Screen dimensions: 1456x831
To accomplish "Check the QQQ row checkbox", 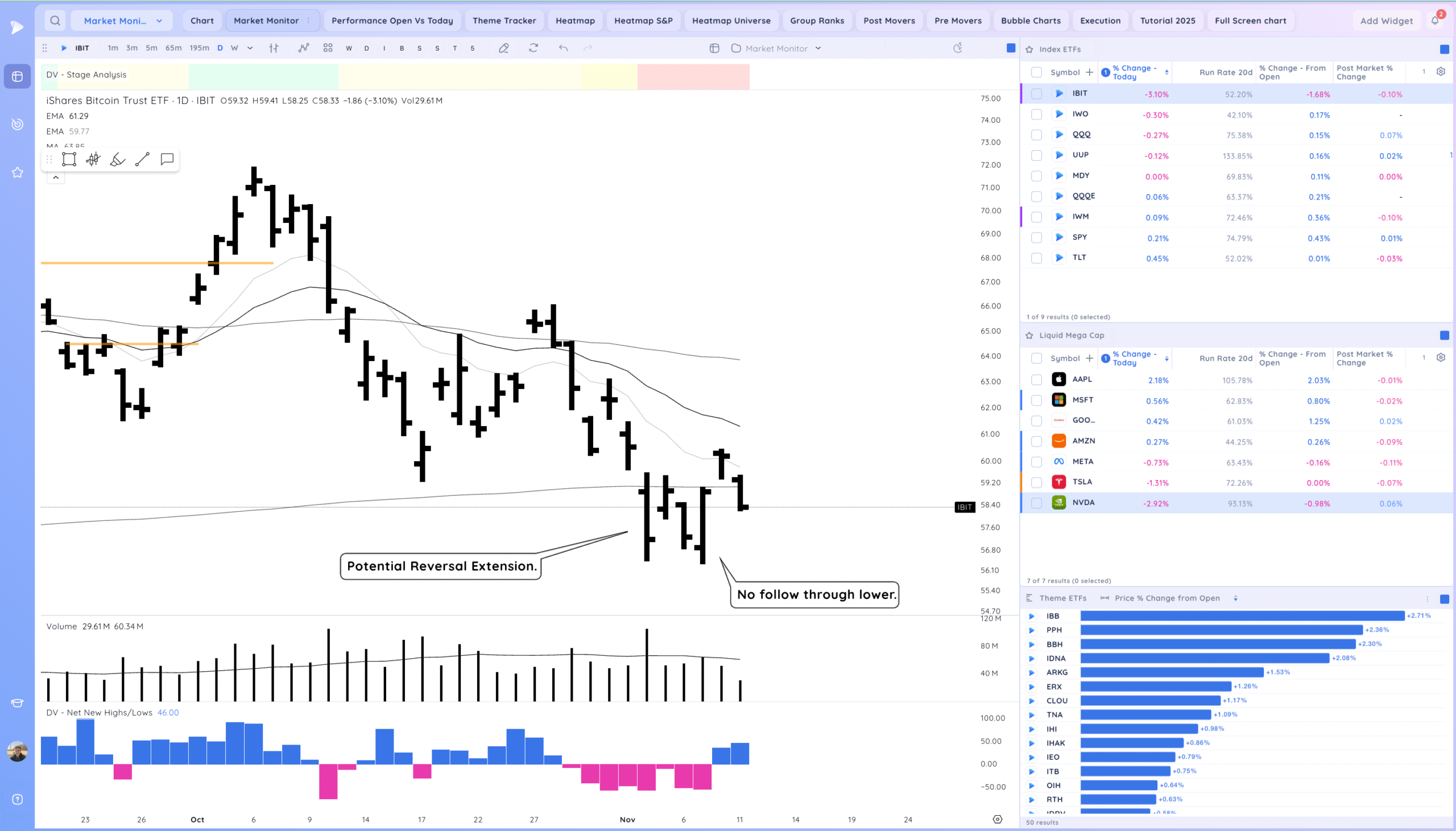I will [x=1037, y=135].
